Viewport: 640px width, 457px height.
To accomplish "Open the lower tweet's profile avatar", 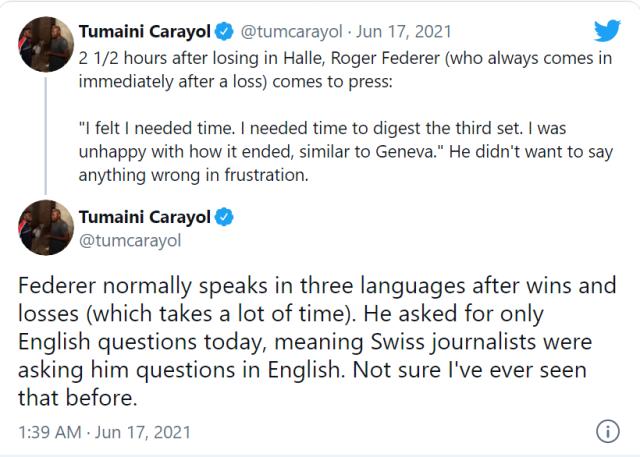I will pyautogui.click(x=43, y=227).
